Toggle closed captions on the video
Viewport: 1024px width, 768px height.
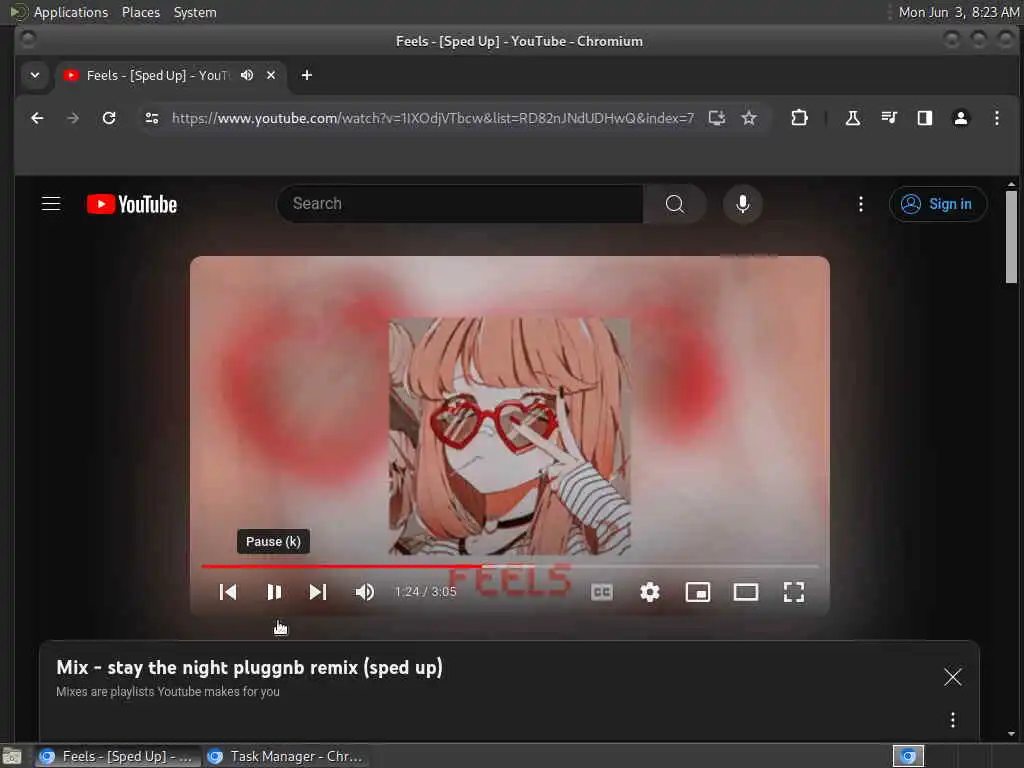pos(601,592)
